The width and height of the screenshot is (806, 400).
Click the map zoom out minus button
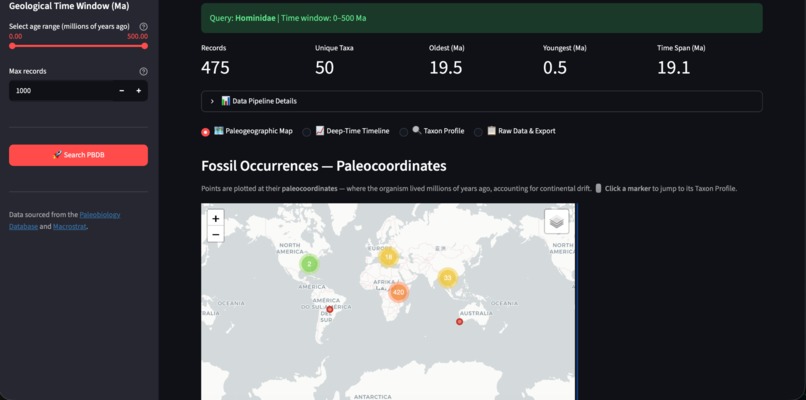(215, 235)
